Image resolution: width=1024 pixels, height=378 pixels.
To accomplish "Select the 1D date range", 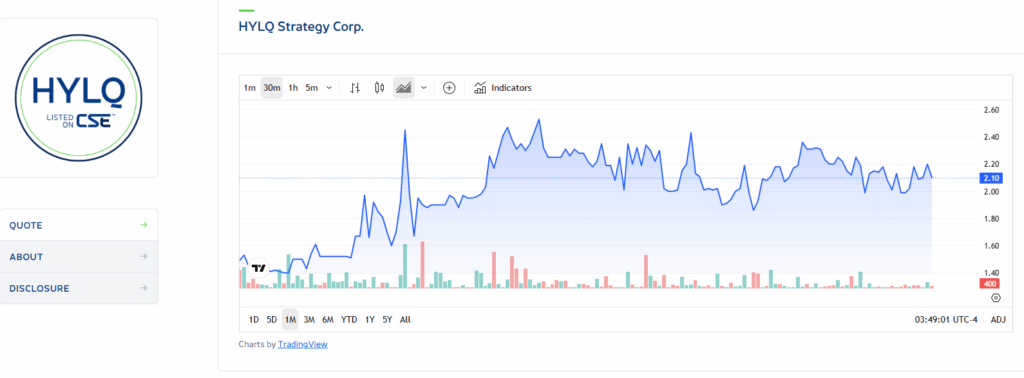I will click(x=254, y=320).
